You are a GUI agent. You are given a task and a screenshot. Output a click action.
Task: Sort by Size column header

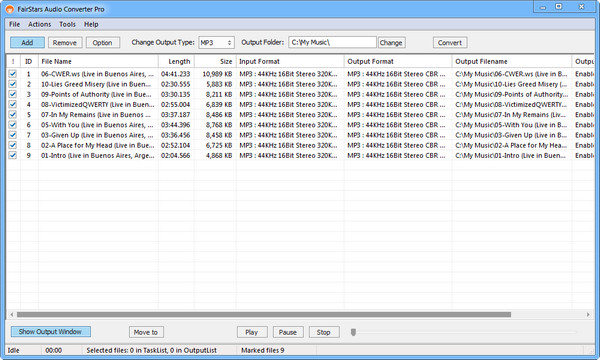pos(215,61)
